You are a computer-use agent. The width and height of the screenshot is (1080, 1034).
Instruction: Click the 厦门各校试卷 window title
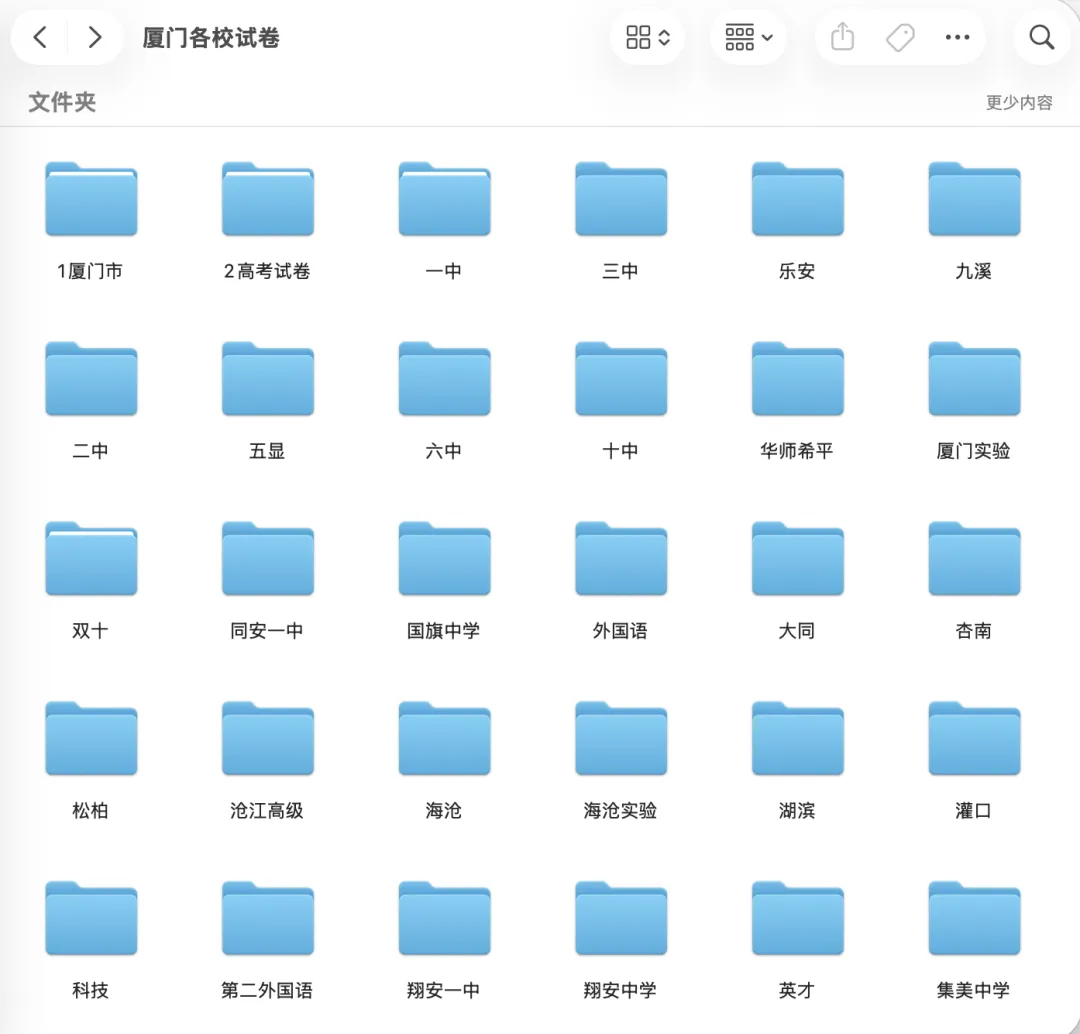click(x=211, y=38)
